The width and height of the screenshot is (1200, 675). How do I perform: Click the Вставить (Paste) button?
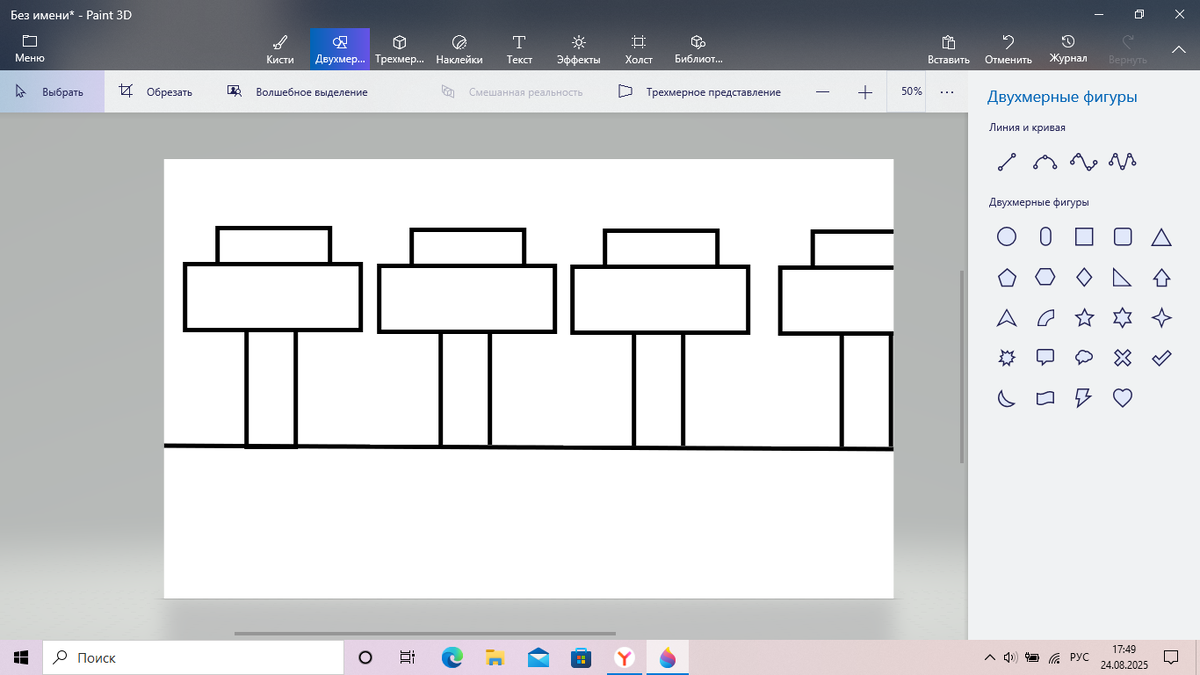pyautogui.click(x=948, y=49)
